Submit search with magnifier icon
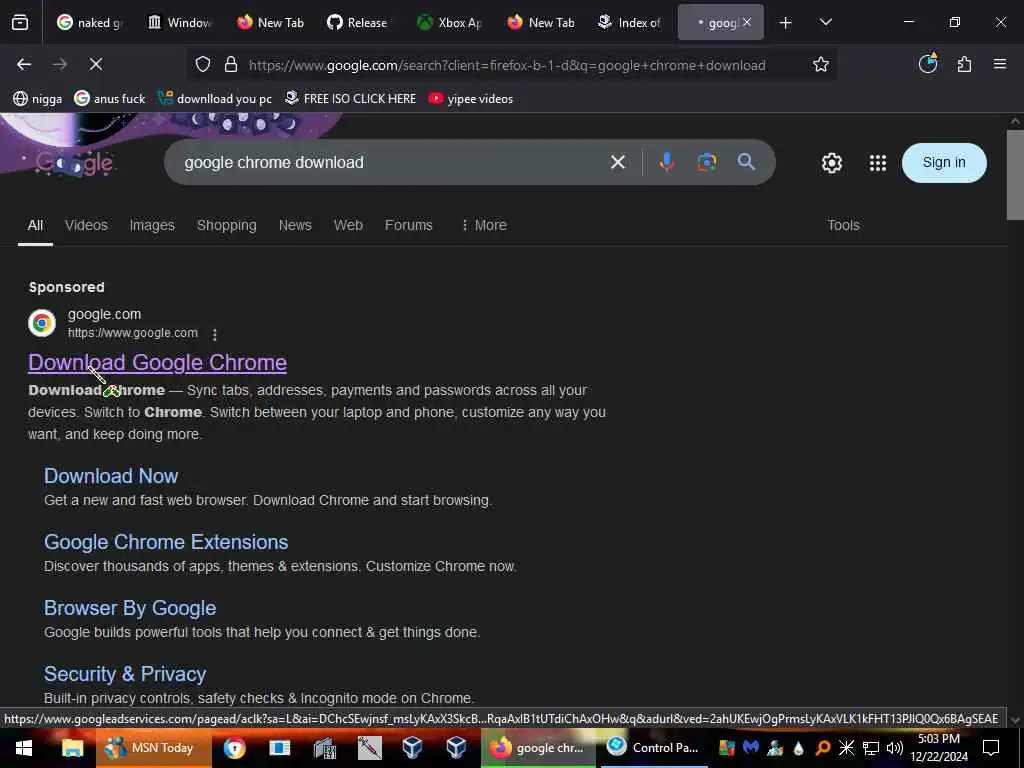The image size is (1024, 768). pyautogui.click(x=746, y=162)
